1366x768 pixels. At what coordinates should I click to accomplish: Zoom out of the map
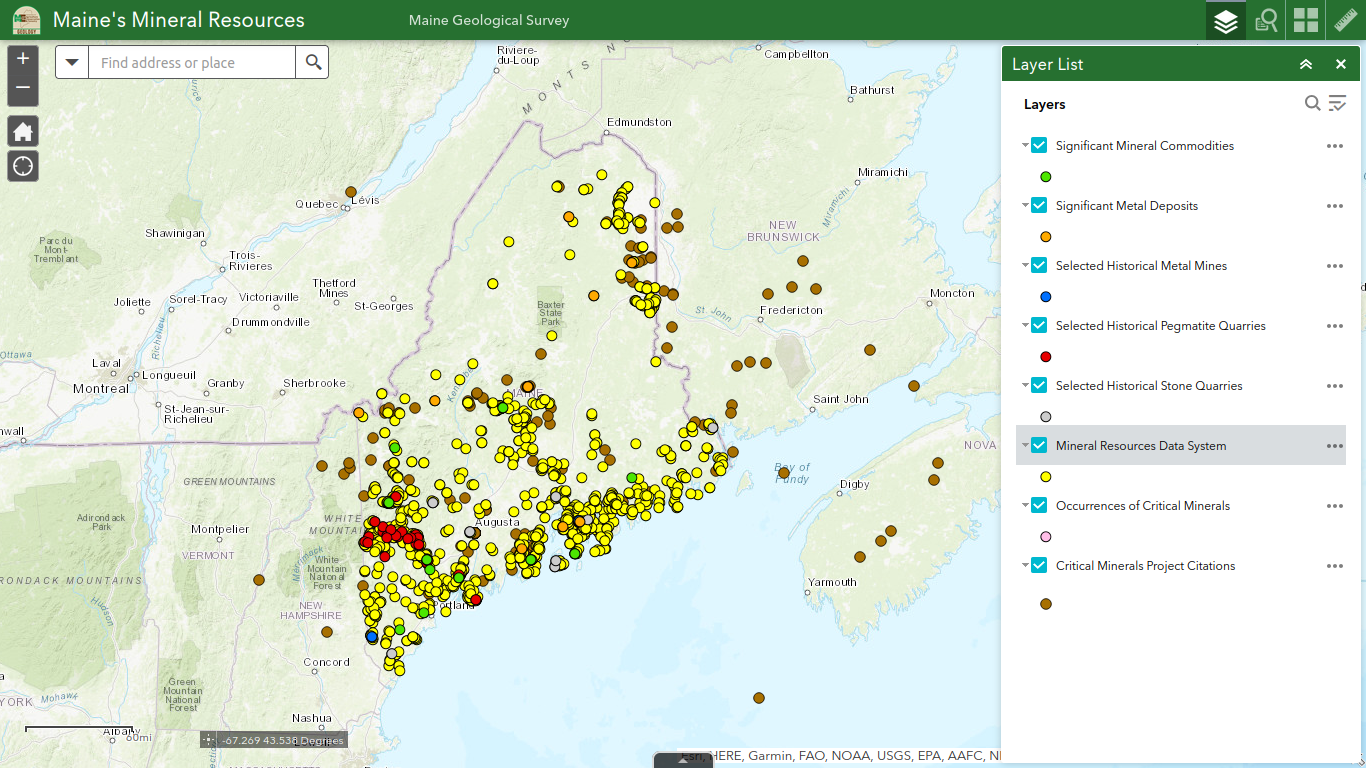coord(23,90)
